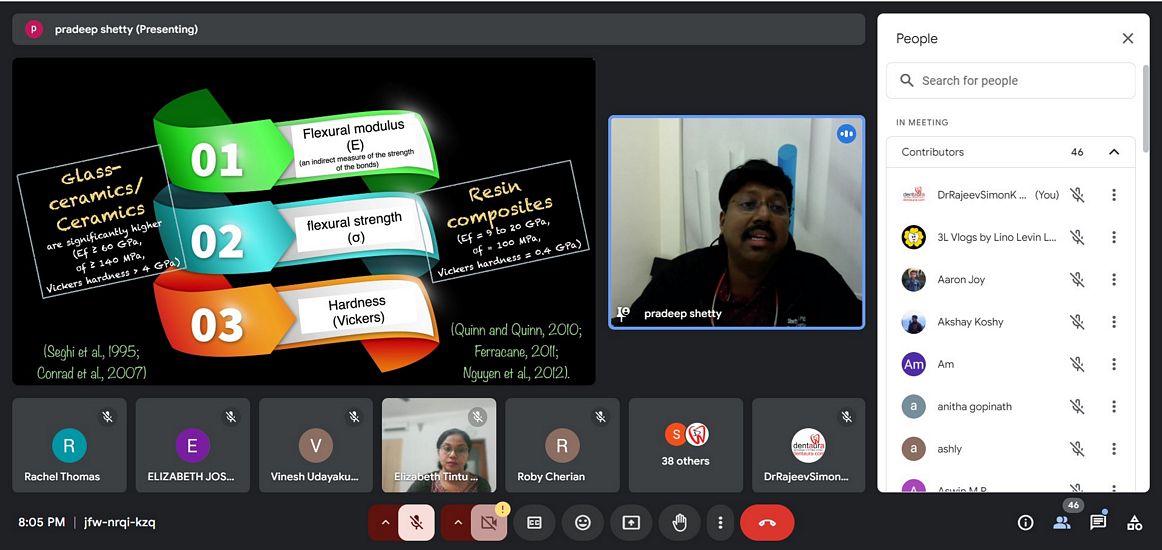Click the pin icon on pradeep shetty's video
Viewport: 1162px width, 550px height.
click(622, 314)
